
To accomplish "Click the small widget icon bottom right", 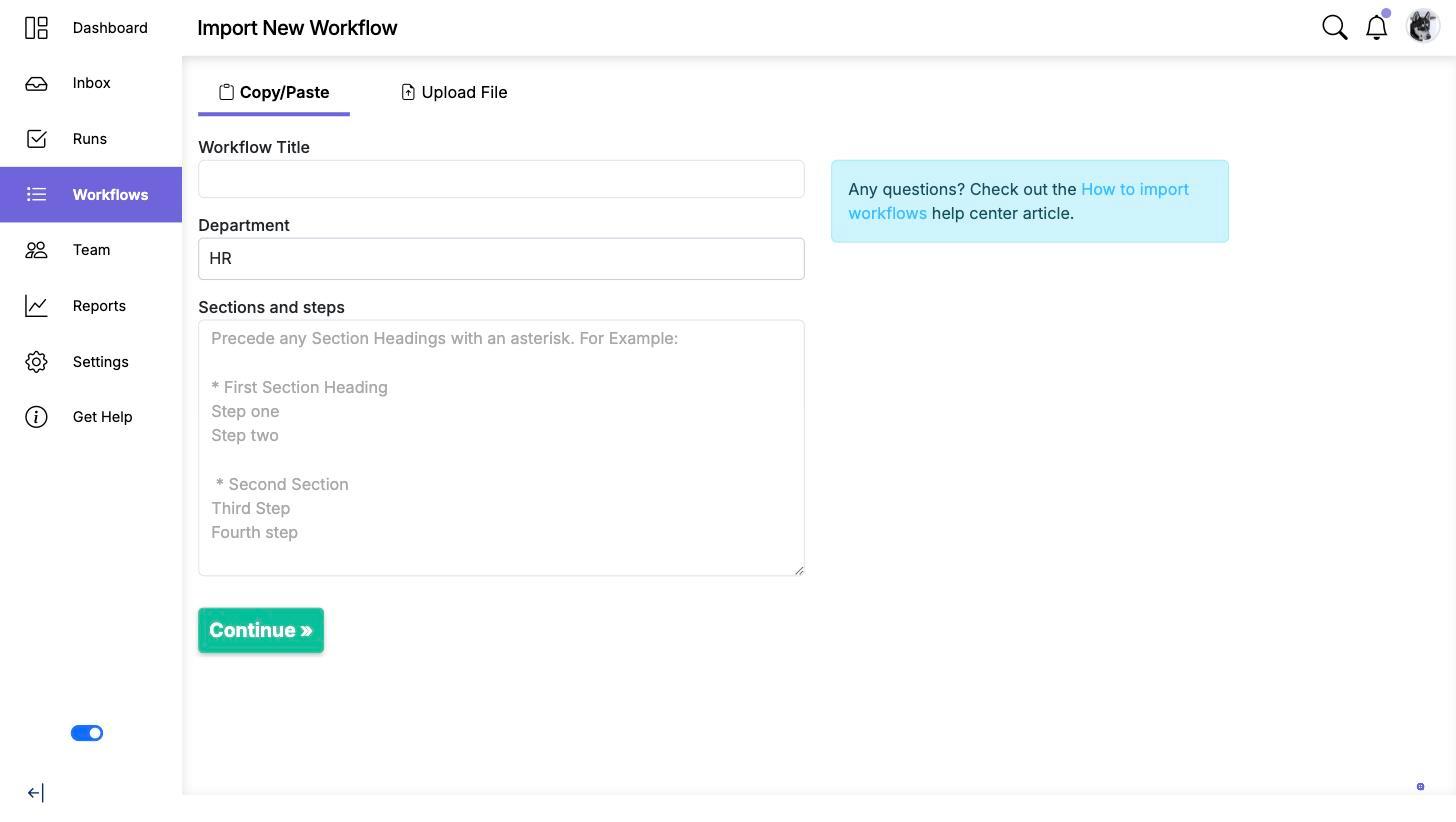I will (x=1420, y=787).
